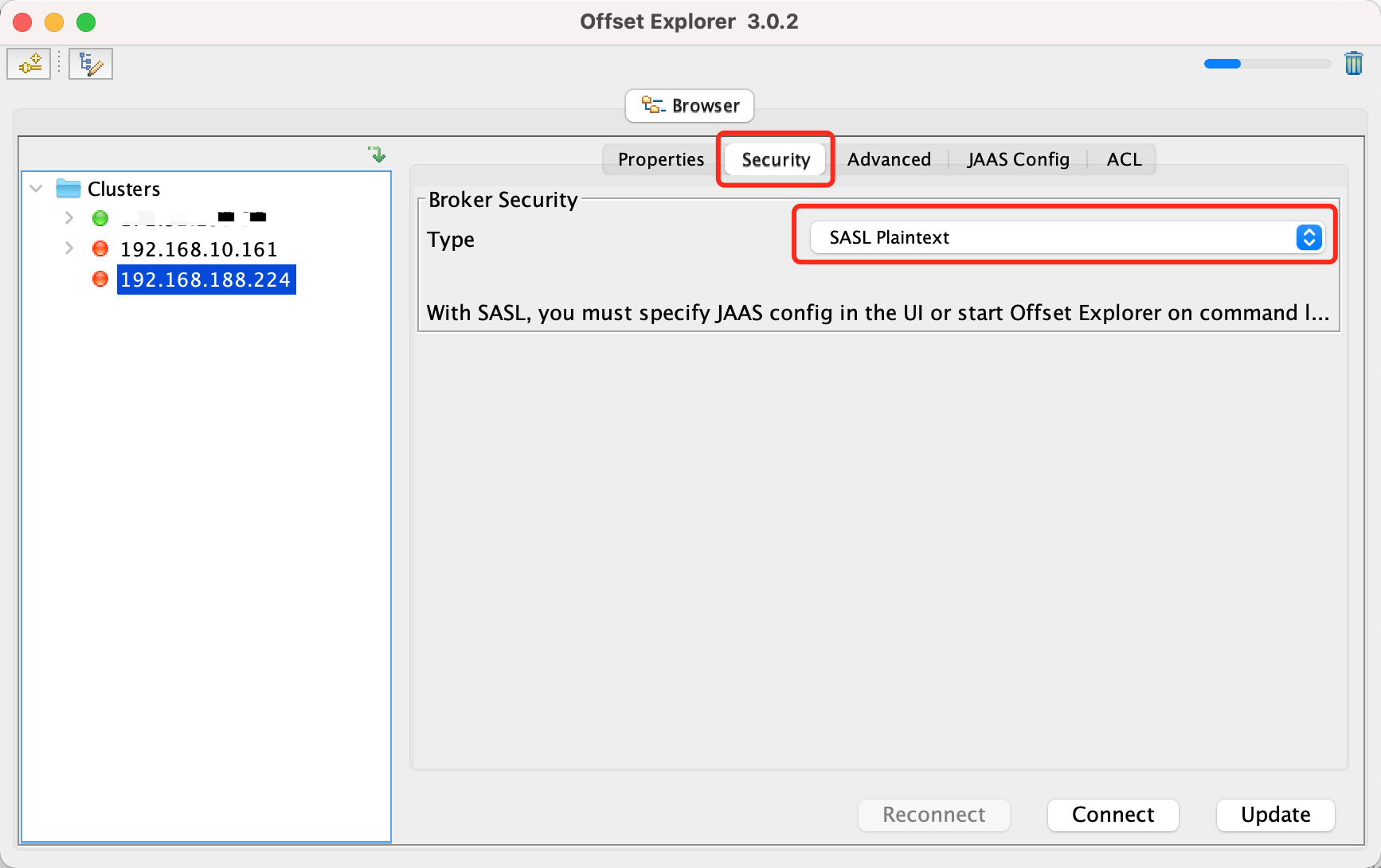The width and height of the screenshot is (1381, 868).
Task: Click the edit tree pencil toolbar icon
Action: (91, 64)
